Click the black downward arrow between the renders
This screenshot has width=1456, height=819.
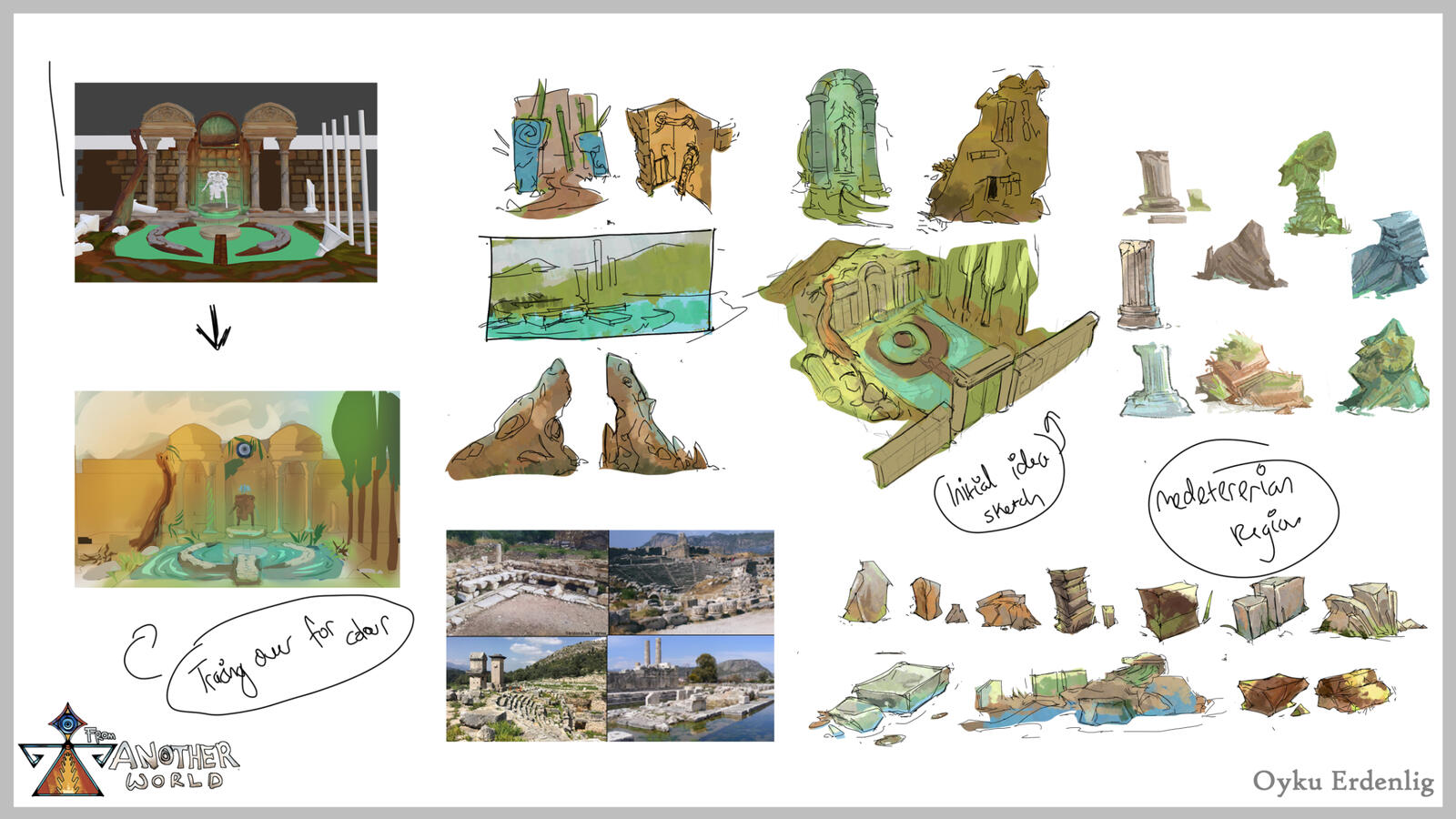[214, 333]
